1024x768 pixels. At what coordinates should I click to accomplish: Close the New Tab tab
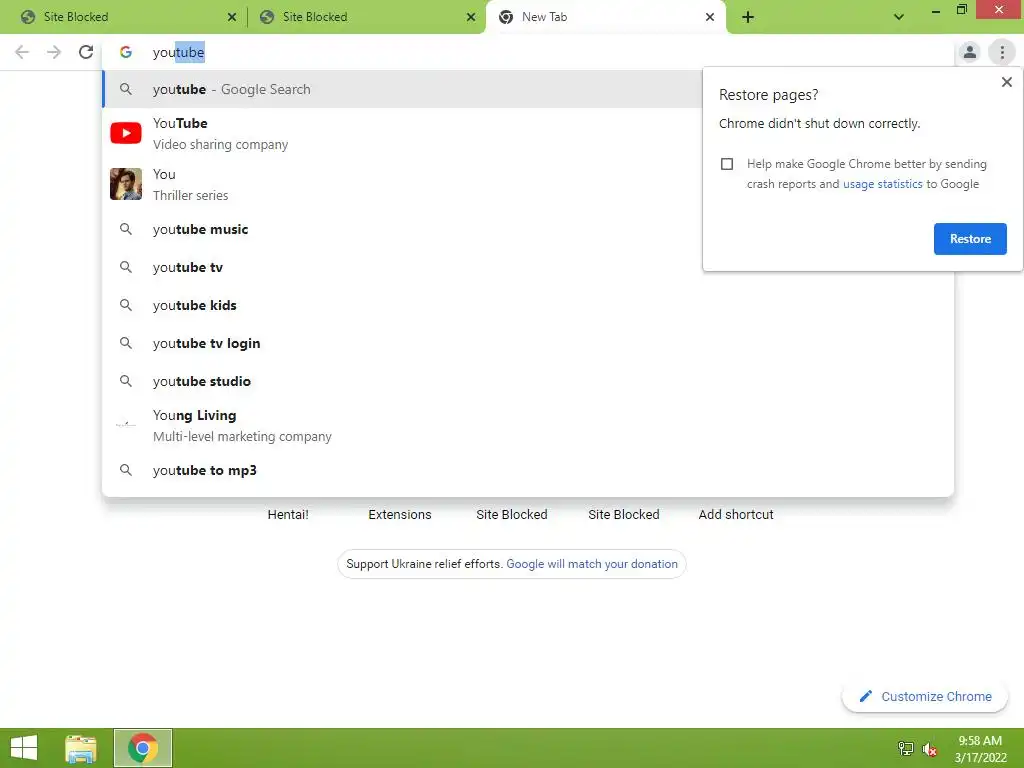[710, 17]
